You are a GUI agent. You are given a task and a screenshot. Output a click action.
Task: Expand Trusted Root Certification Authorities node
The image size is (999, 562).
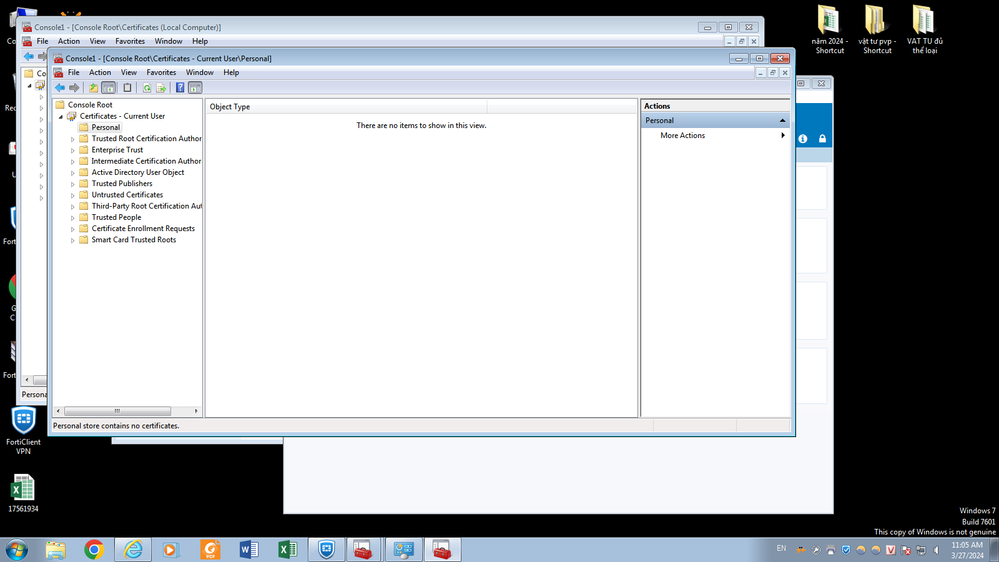[73, 139]
